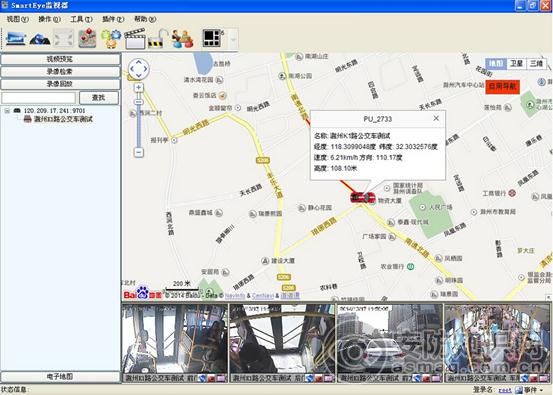Screen dimensions: 553x395
Task: Open the NavInfo link
Action: tap(235, 296)
